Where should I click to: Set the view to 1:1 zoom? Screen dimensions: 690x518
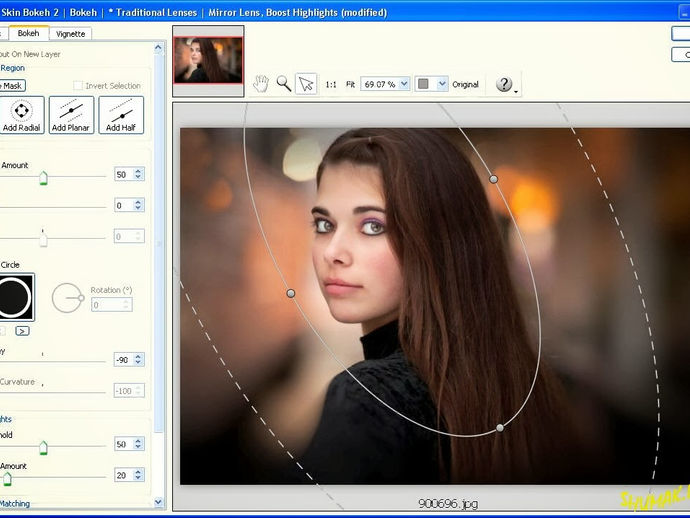point(331,84)
